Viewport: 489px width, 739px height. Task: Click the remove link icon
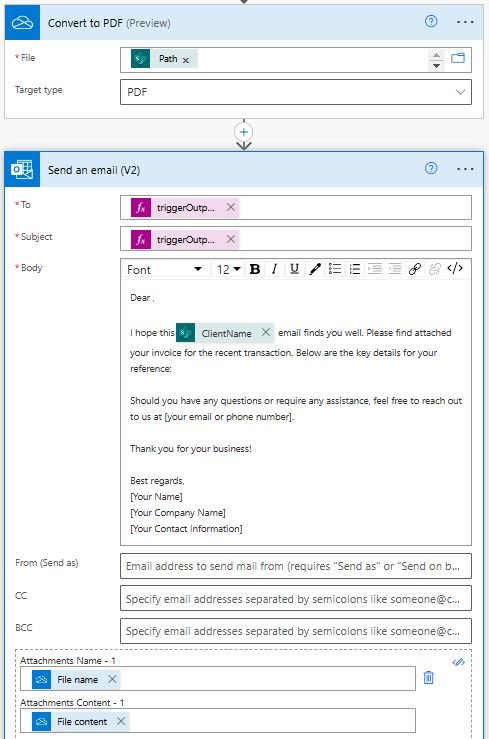click(434, 269)
